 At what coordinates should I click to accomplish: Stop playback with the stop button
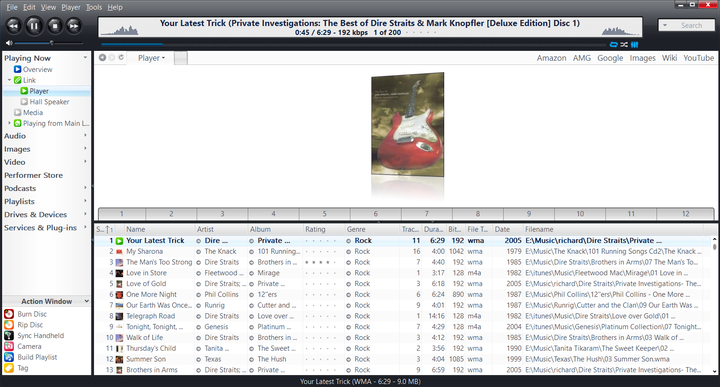tap(55, 26)
